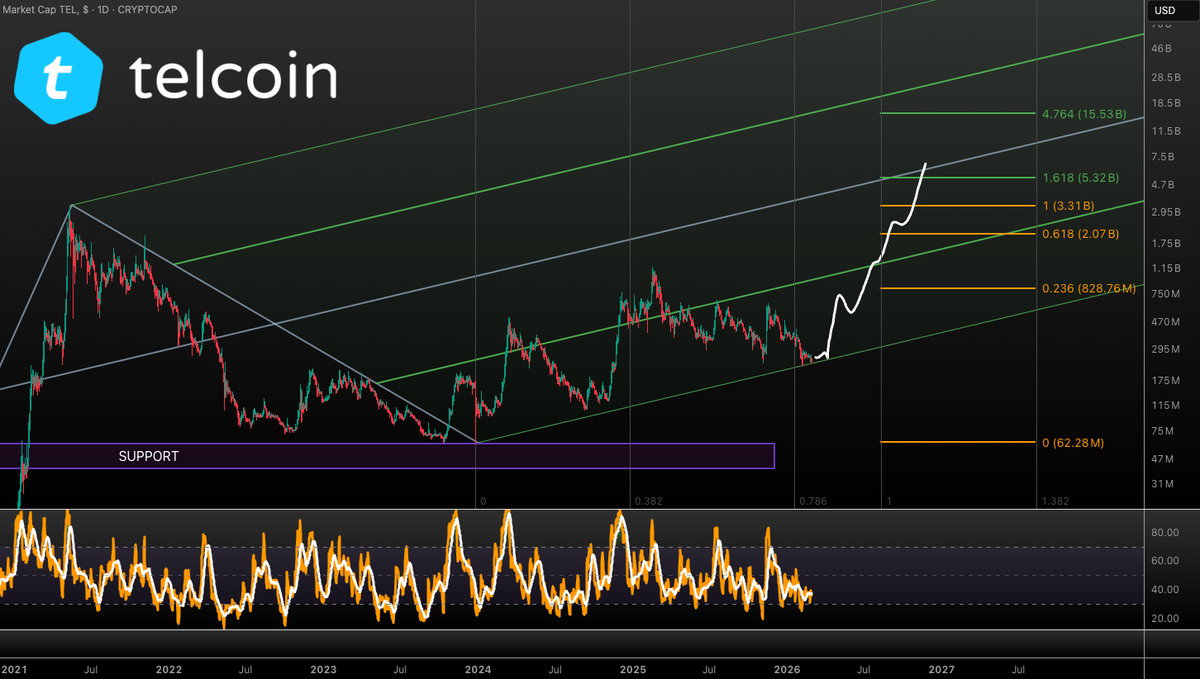
Task: Click the 2025 label on the time axis
Action: coord(634,669)
